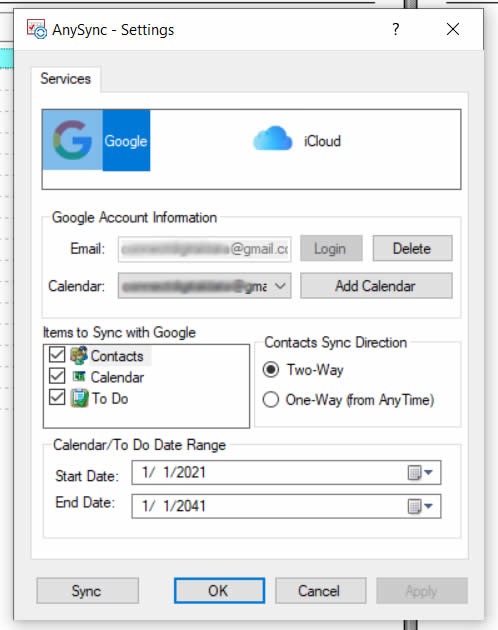Click the Email address field

(x=204, y=249)
